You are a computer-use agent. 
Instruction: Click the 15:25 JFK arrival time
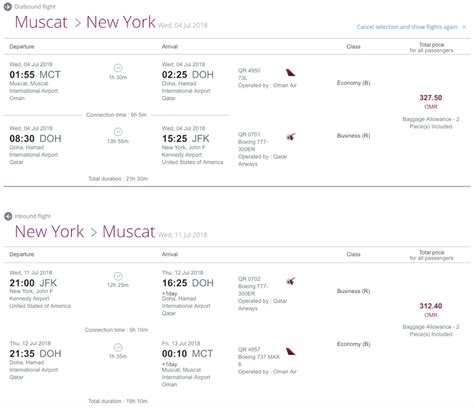pyautogui.click(x=186, y=139)
